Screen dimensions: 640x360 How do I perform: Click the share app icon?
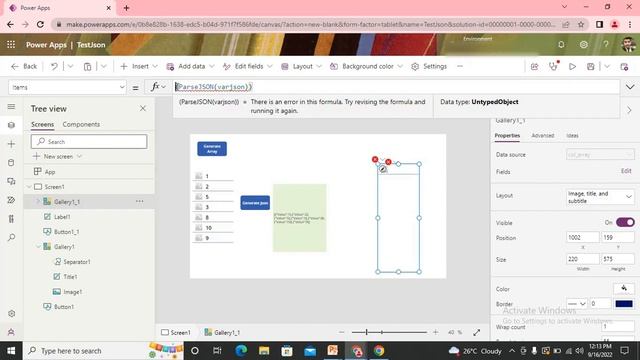coord(534,66)
